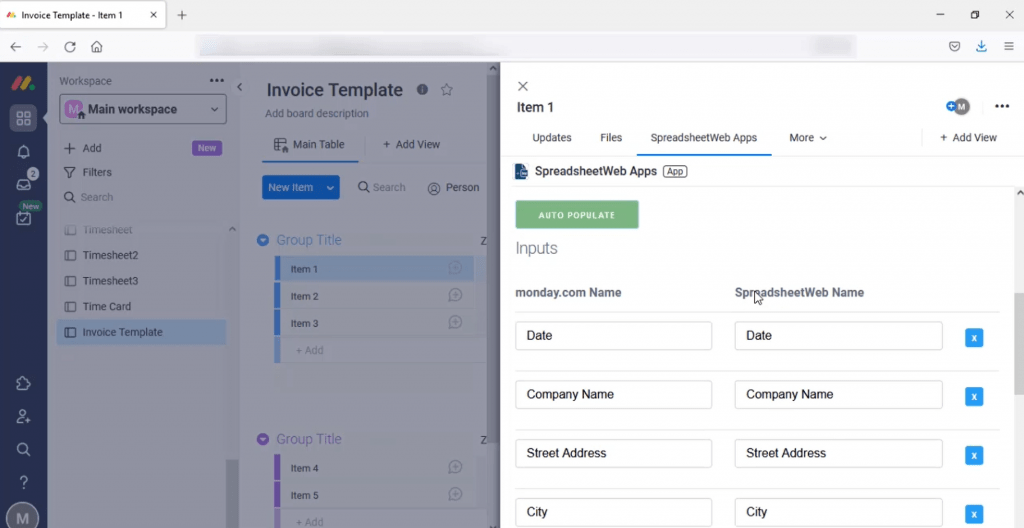Collapse the first Group Title group
1024x528 pixels.
click(x=263, y=240)
